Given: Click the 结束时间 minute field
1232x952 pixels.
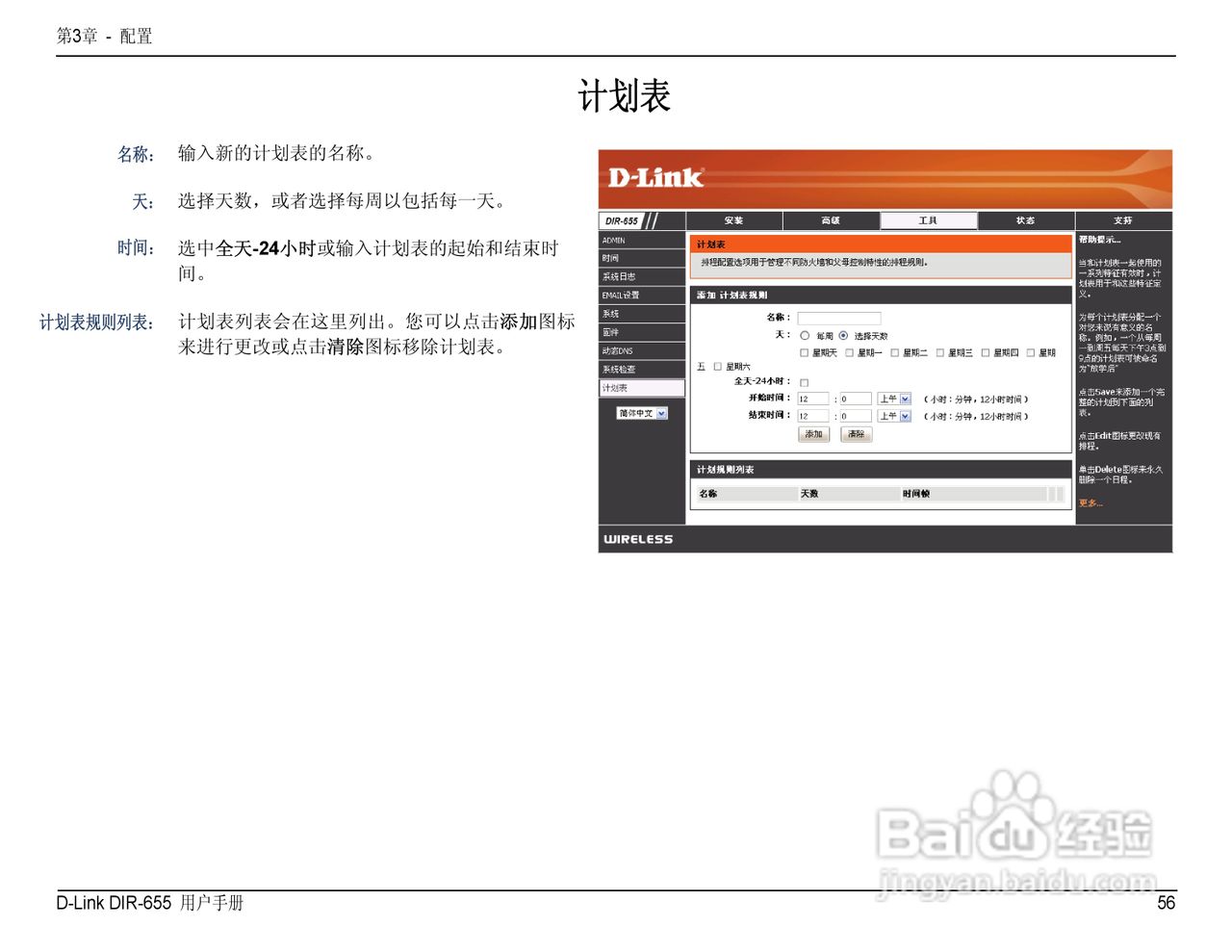Looking at the screenshot, I should (857, 416).
